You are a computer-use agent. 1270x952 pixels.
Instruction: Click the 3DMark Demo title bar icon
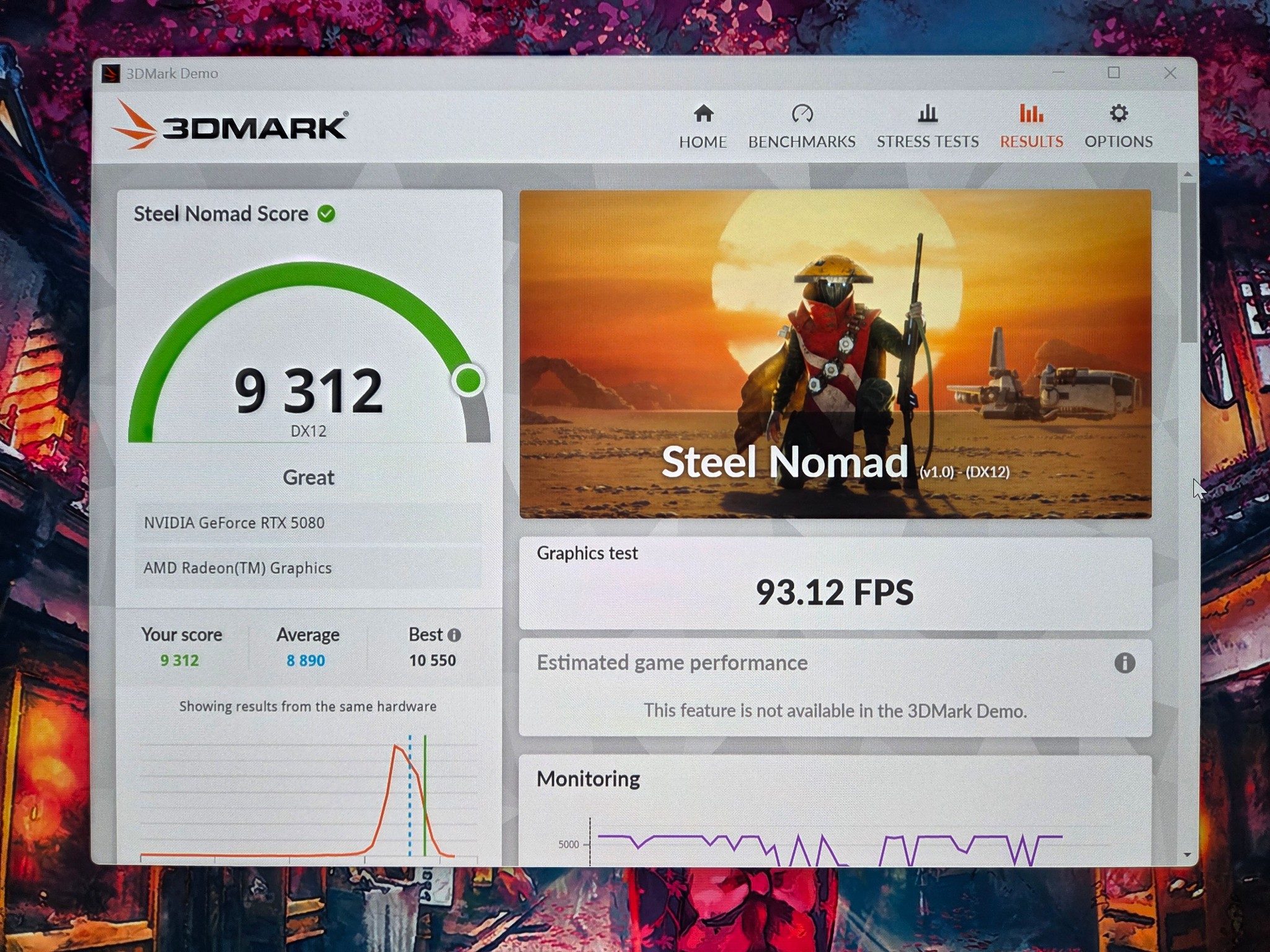click(x=110, y=74)
